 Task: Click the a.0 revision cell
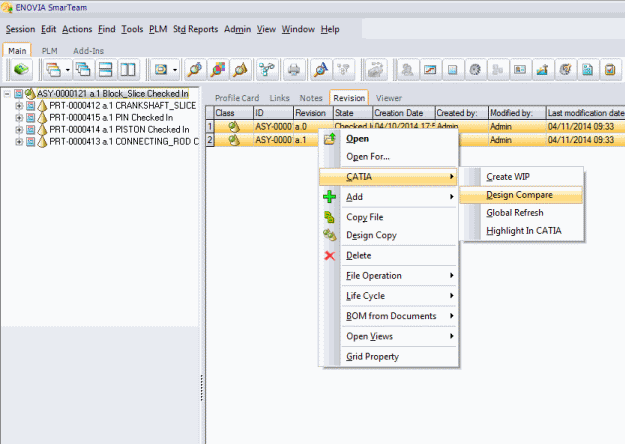[305, 126]
